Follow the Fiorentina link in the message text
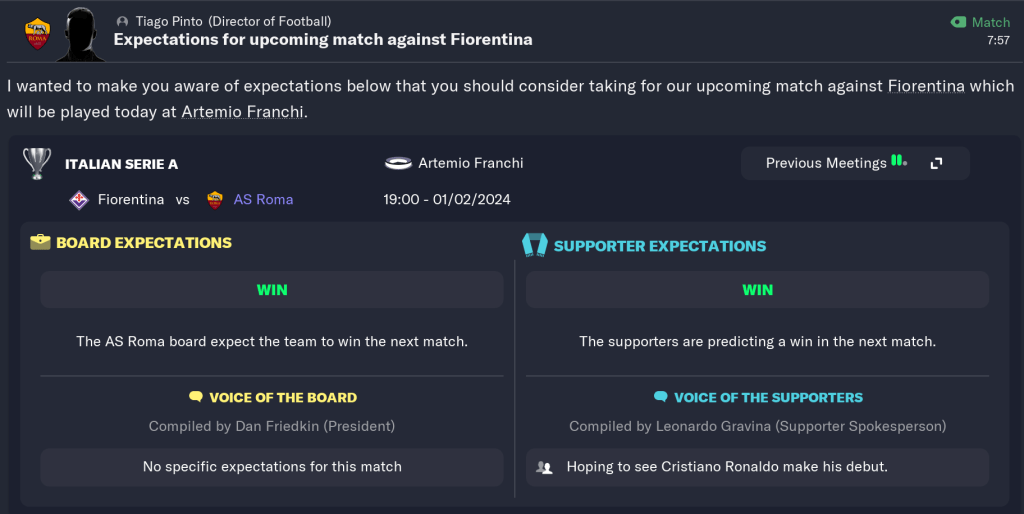1024x514 pixels. (926, 86)
